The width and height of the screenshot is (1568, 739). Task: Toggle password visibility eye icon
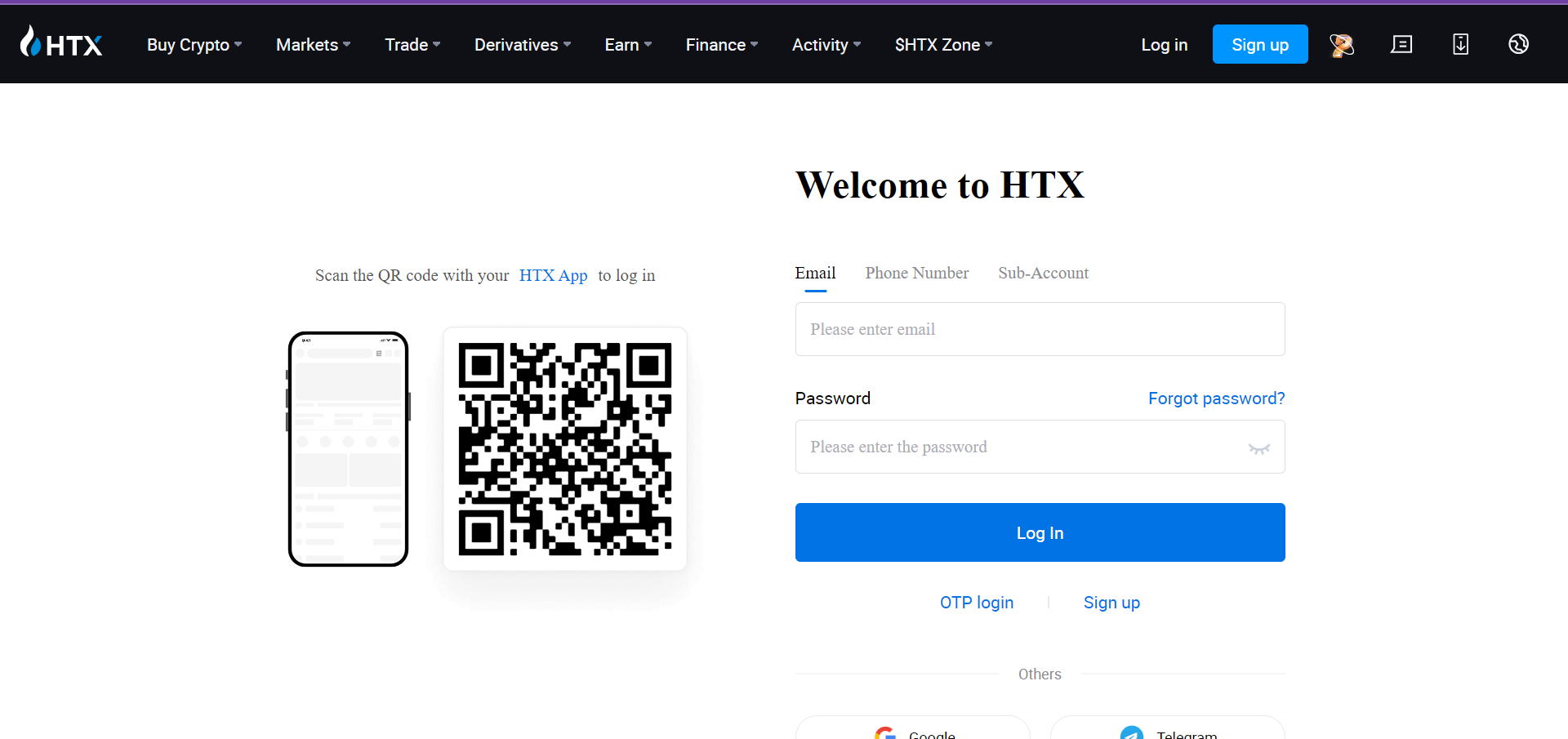[1258, 448]
